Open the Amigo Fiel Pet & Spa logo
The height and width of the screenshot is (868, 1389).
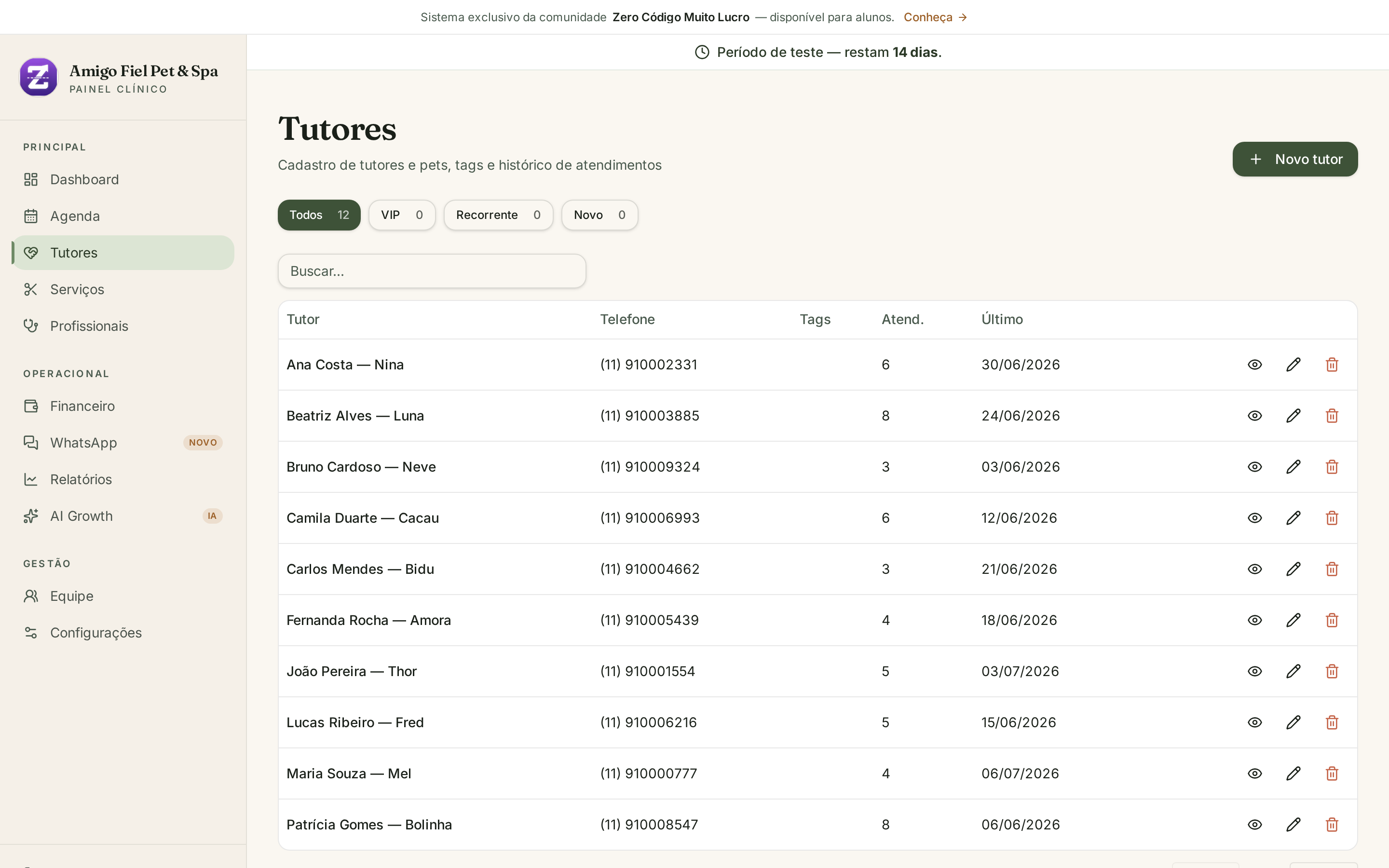coord(39,77)
